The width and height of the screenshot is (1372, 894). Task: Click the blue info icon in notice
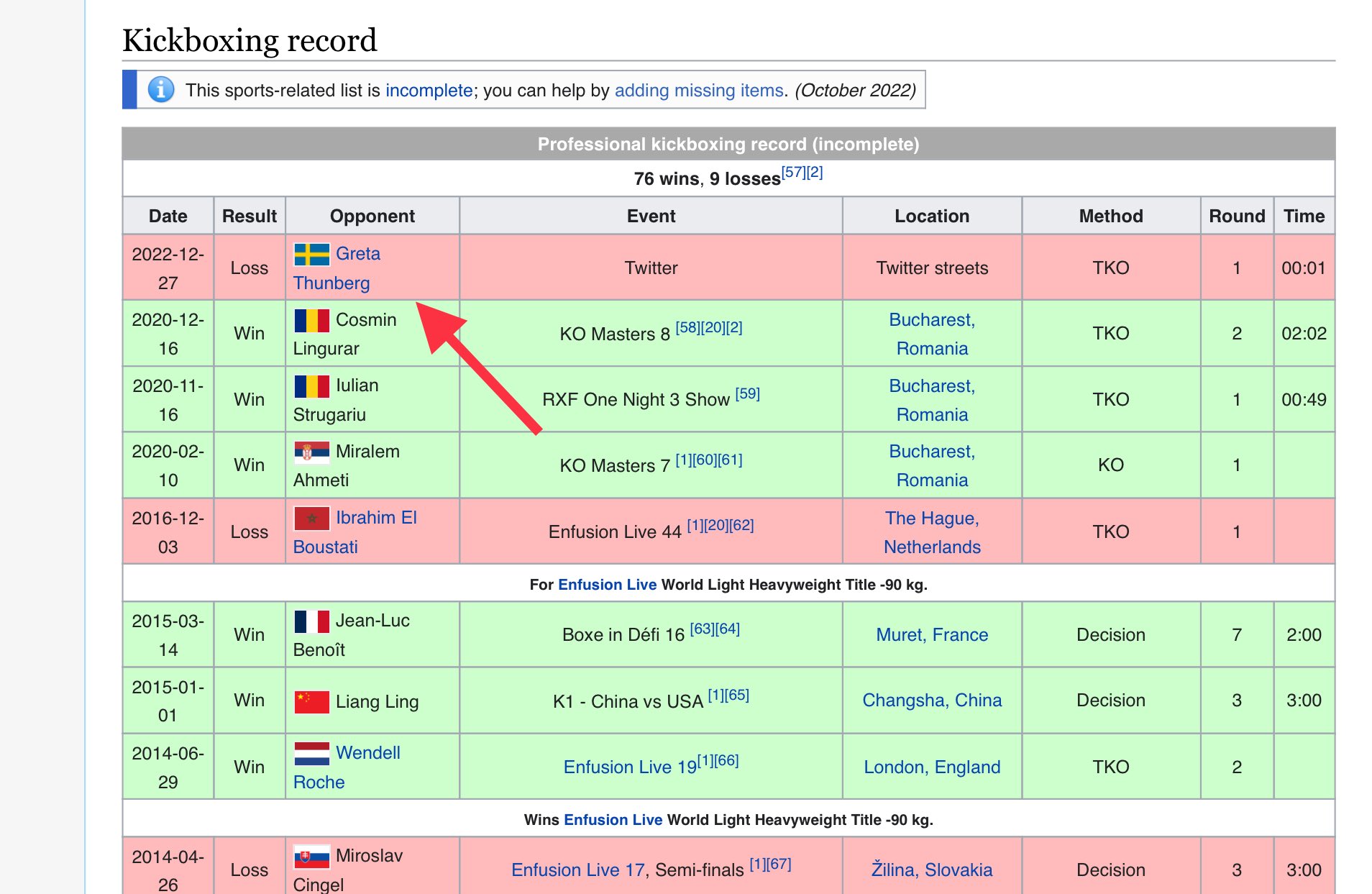[x=161, y=90]
